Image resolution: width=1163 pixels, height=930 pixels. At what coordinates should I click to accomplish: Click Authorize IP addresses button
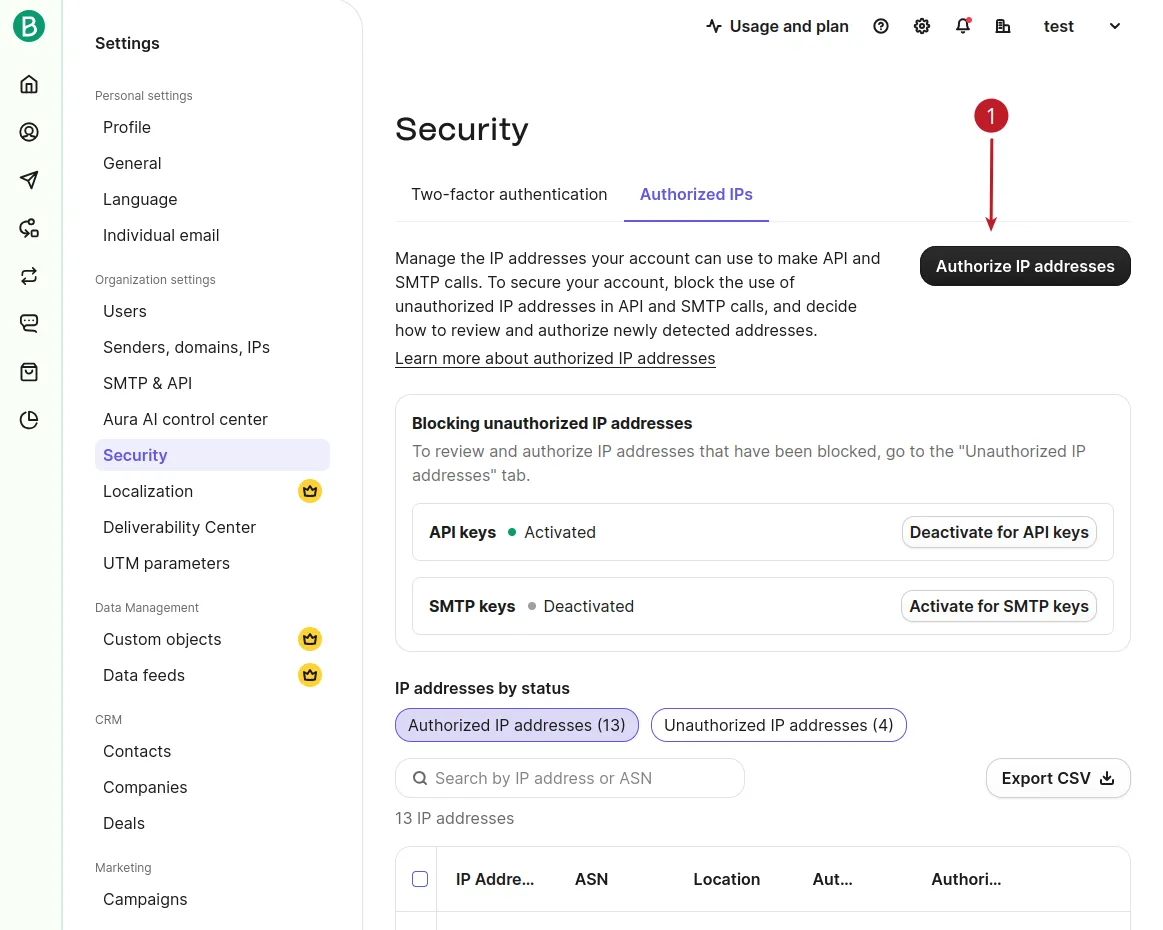(1024, 266)
